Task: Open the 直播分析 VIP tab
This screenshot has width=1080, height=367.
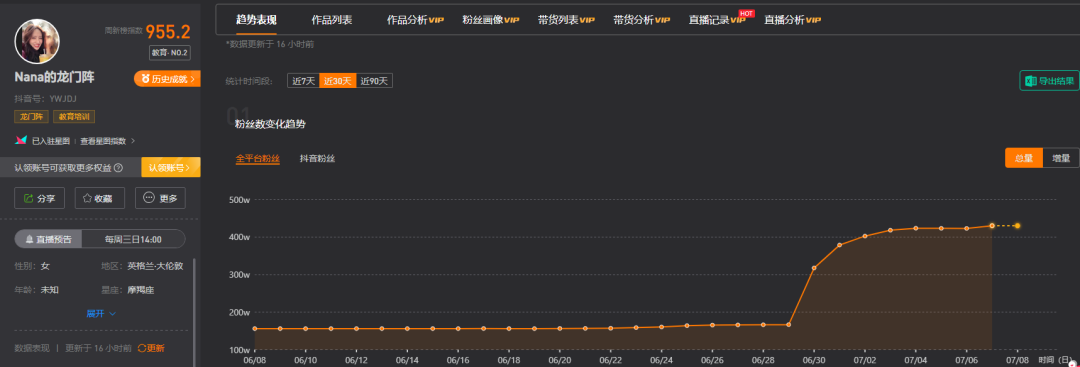Action: (793, 20)
